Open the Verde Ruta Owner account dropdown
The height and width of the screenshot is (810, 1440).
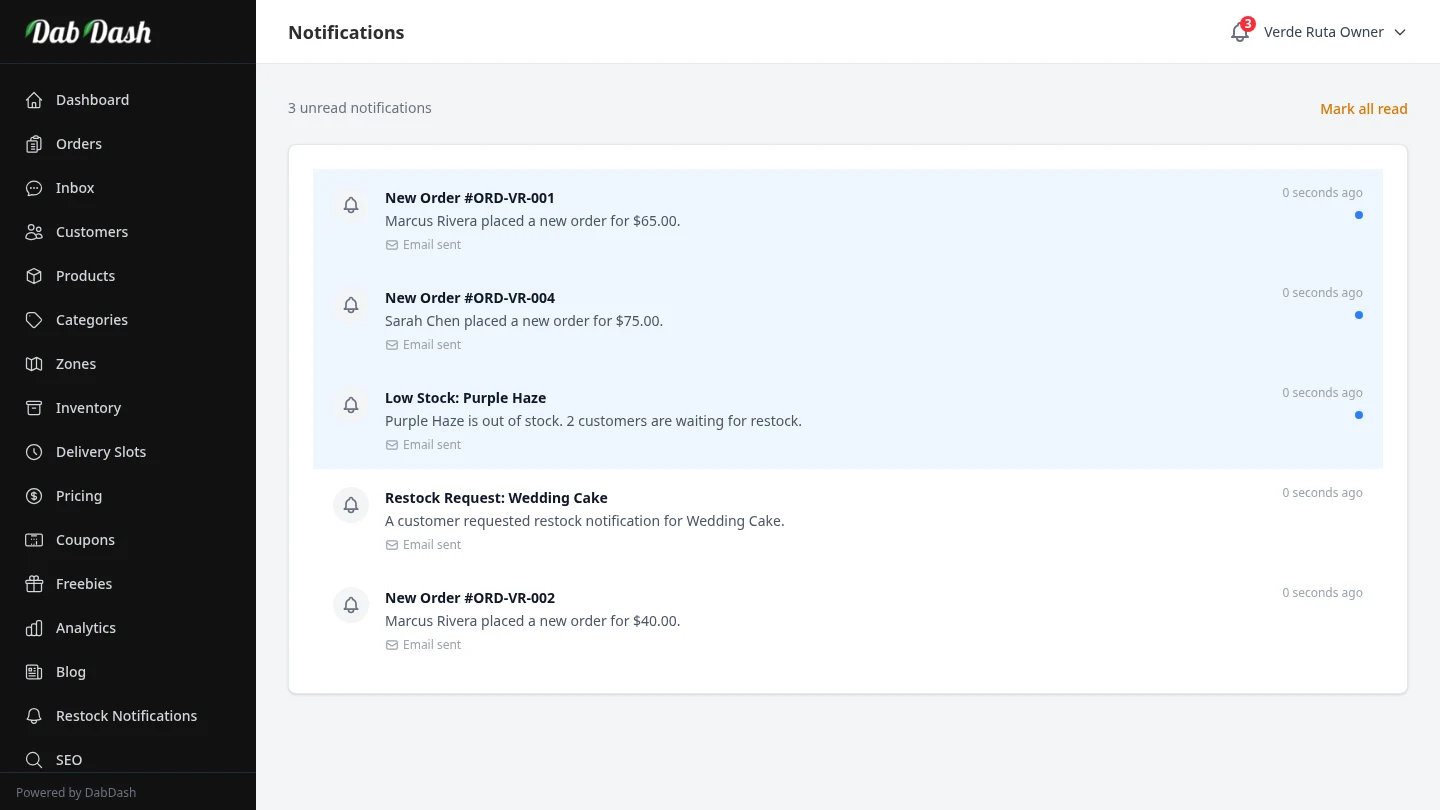pos(1334,32)
